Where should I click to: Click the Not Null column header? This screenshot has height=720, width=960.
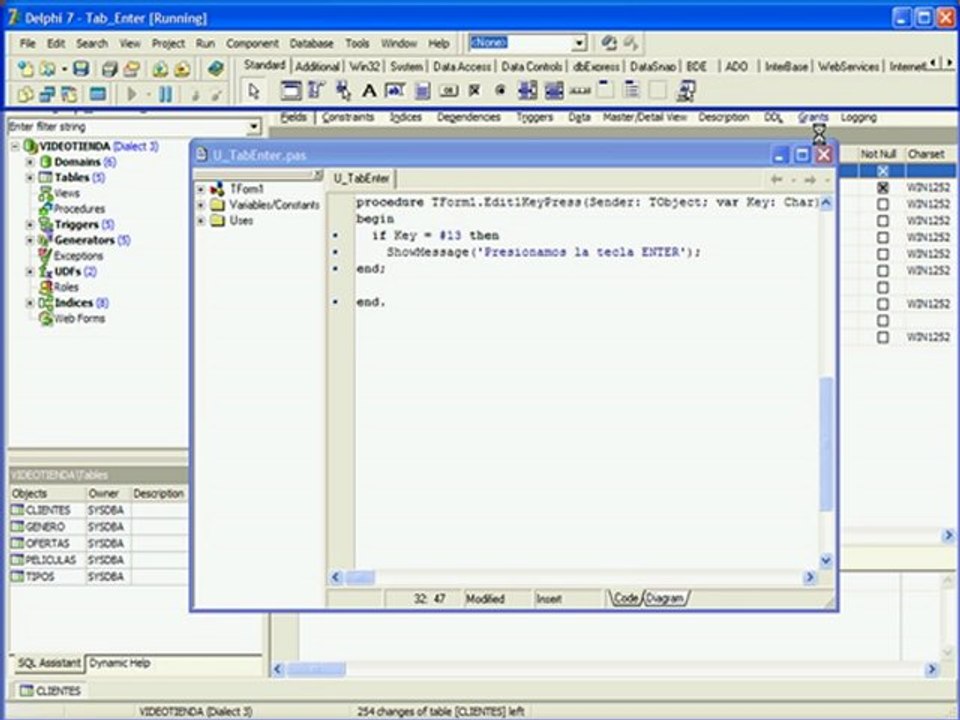(x=879, y=154)
